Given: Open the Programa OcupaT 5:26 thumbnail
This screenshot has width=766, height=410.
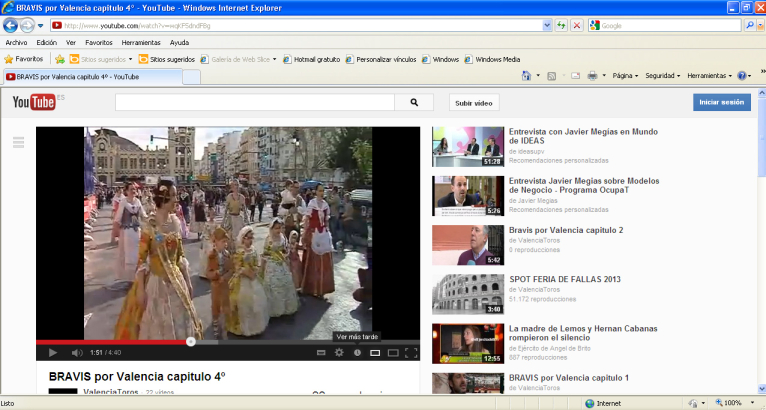Looking at the screenshot, I should click(468, 196).
